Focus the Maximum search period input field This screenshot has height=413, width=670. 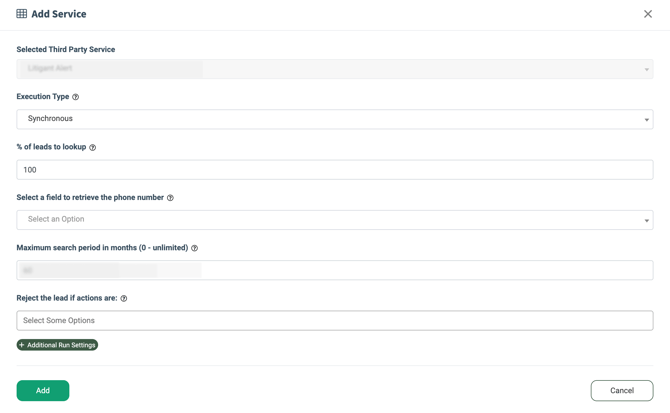(x=334, y=270)
